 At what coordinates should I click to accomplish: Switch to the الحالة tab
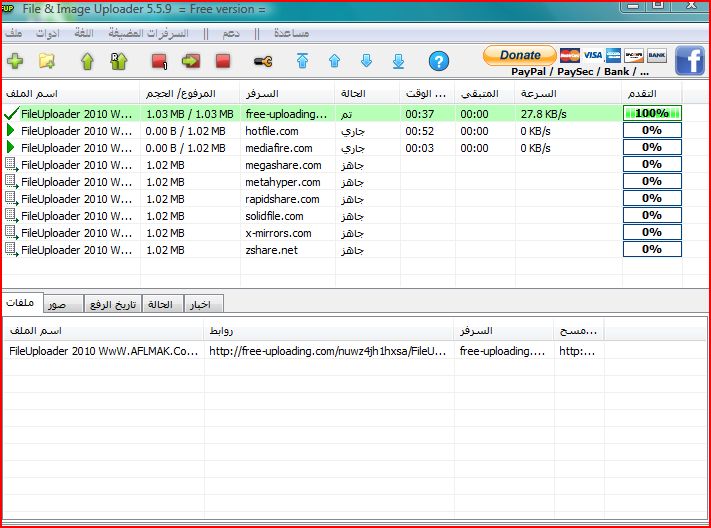tap(163, 304)
